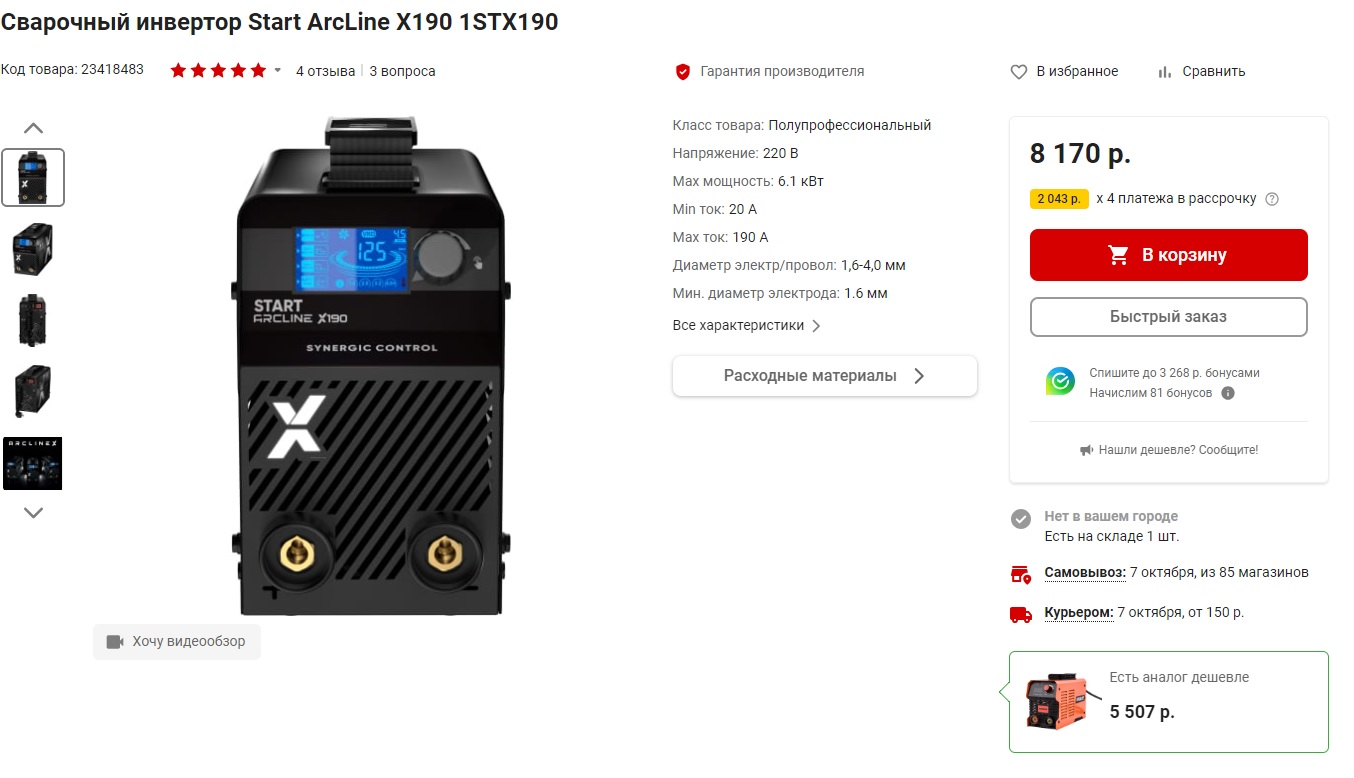Select the second product thumbnail
The width and height of the screenshot is (1354, 778).
point(33,249)
